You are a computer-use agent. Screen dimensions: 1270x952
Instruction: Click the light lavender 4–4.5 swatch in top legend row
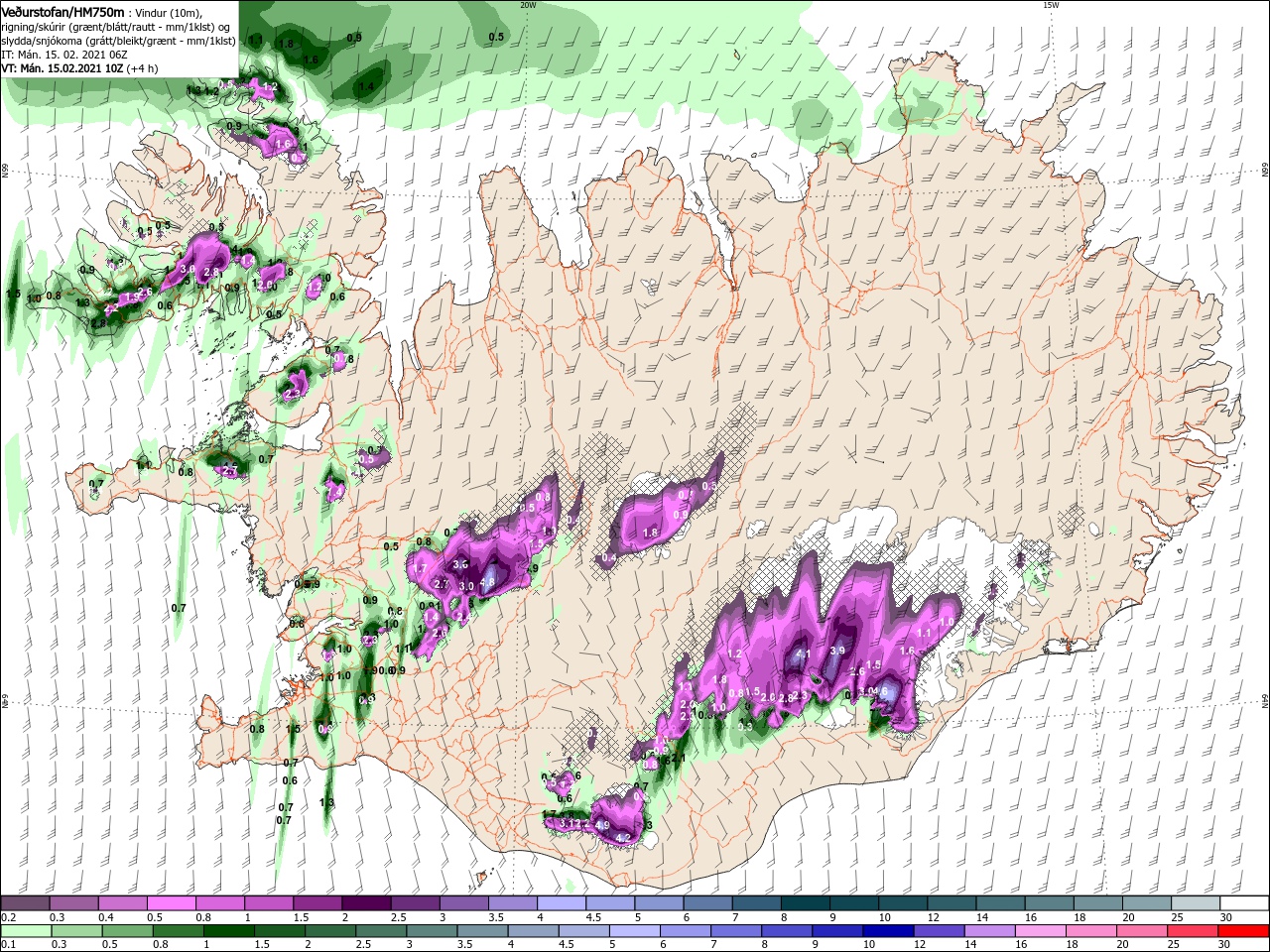tap(562, 903)
